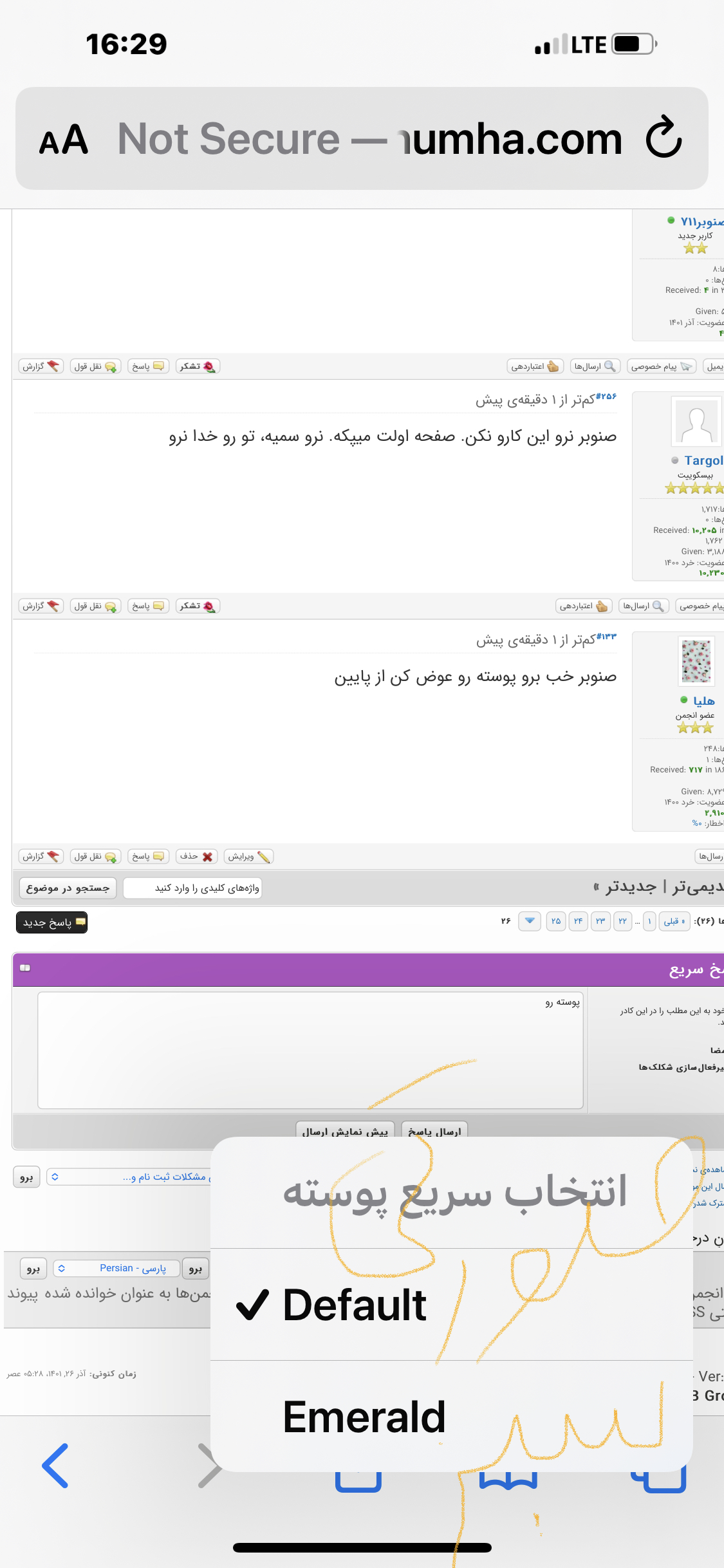Focus the thread search keywords field

192,888
